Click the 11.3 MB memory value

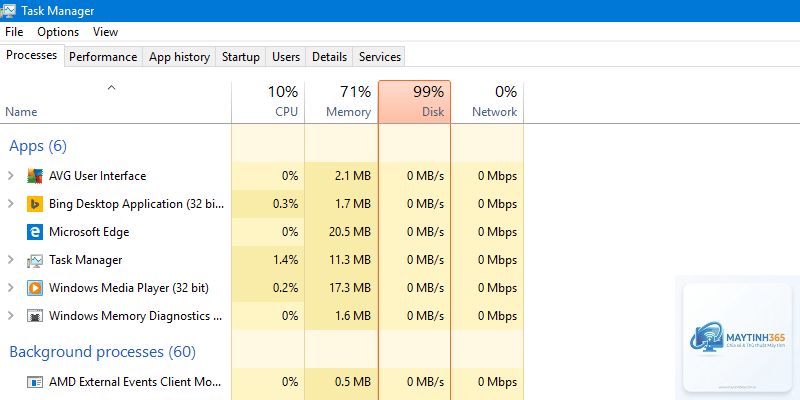pyautogui.click(x=350, y=260)
